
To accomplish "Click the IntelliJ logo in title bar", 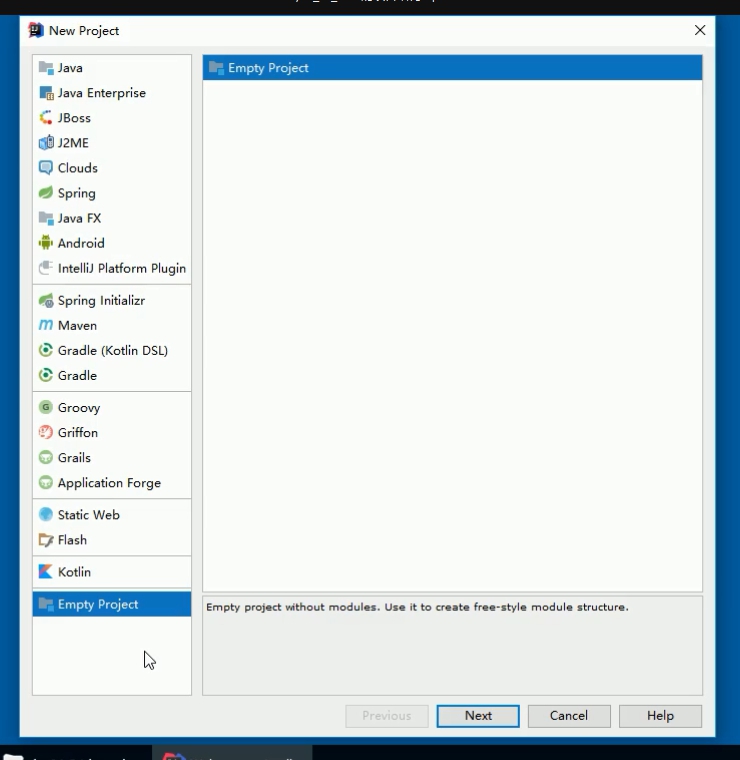I will pyautogui.click(x=35, y=31).
